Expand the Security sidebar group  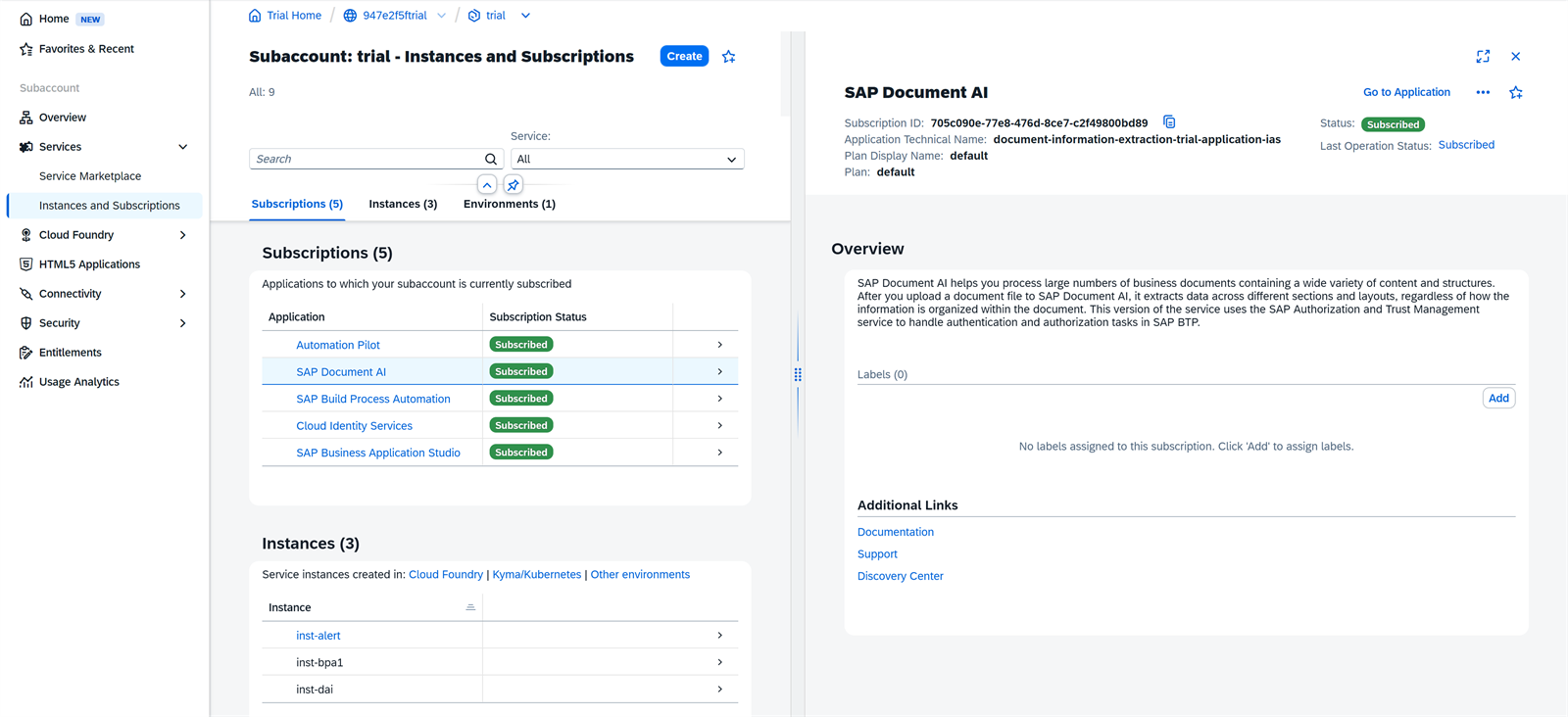[x=182, y=323]
